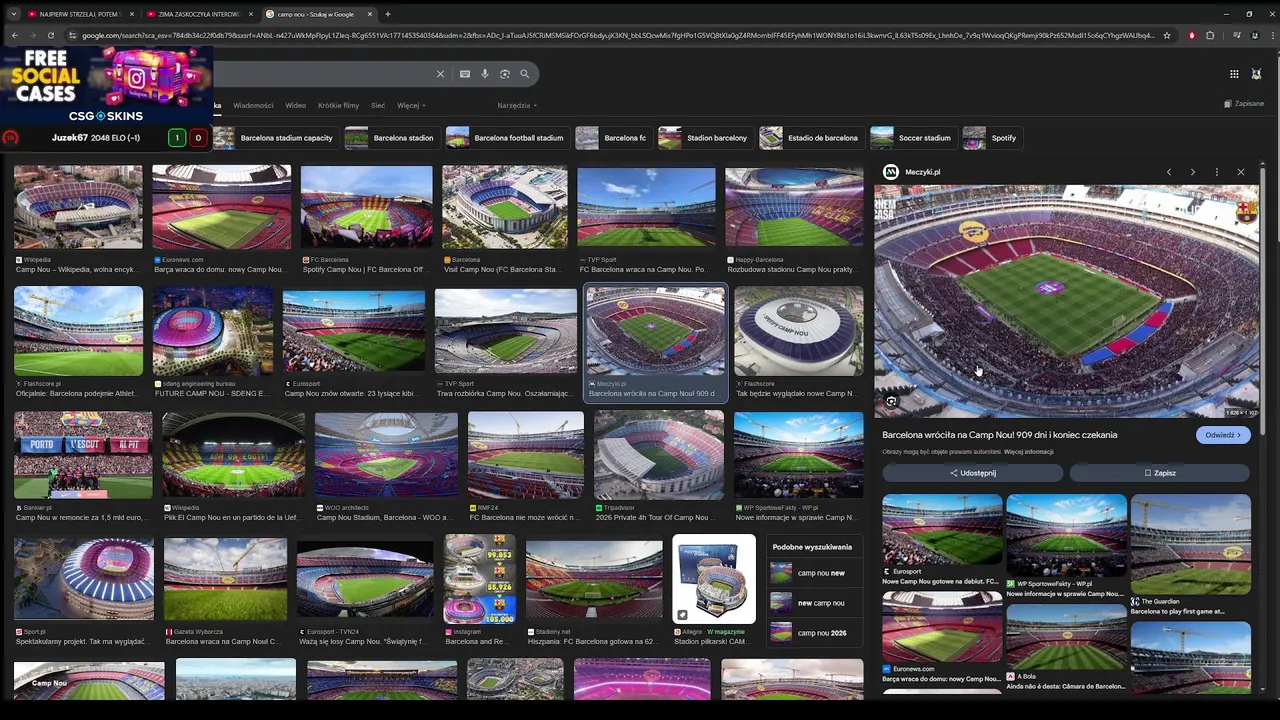The width and height of the screenshot is (1280, 720).
Task: Open the tab search dropdown arrow
Action: (x=13, y=14)
